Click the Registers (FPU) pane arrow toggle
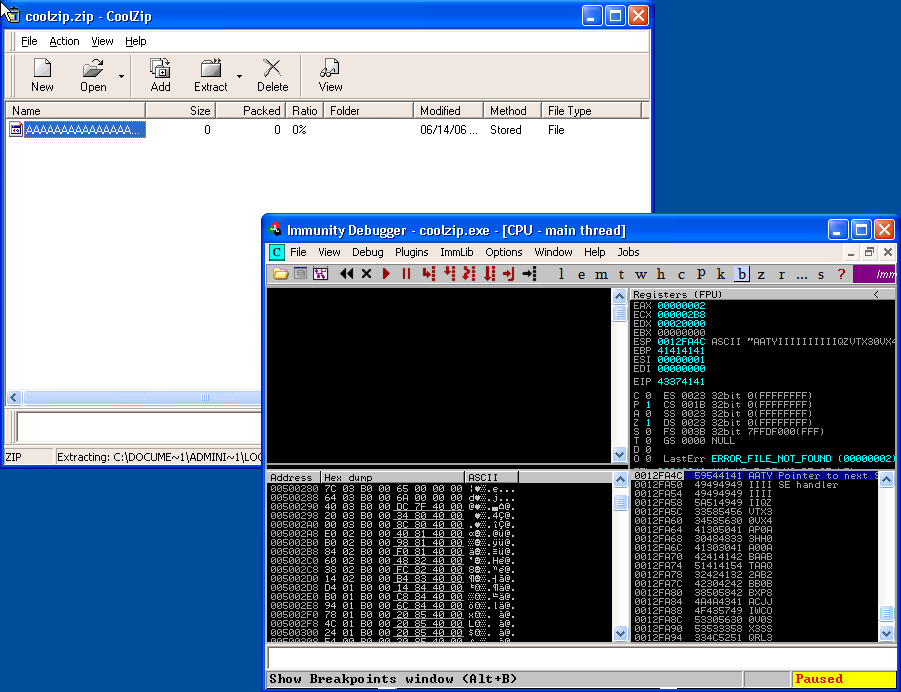 tap(876, 294)
